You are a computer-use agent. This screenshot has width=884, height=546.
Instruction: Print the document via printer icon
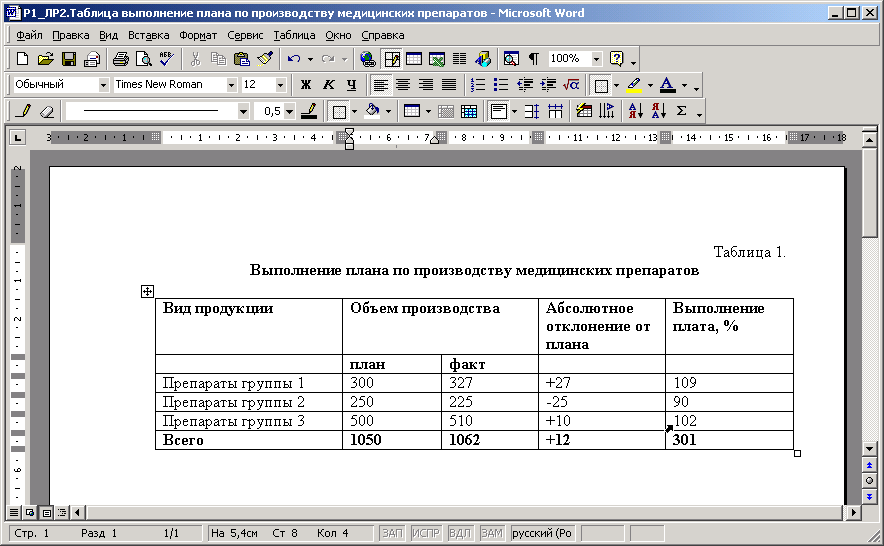pyautogui.click(x=121, y=59)
